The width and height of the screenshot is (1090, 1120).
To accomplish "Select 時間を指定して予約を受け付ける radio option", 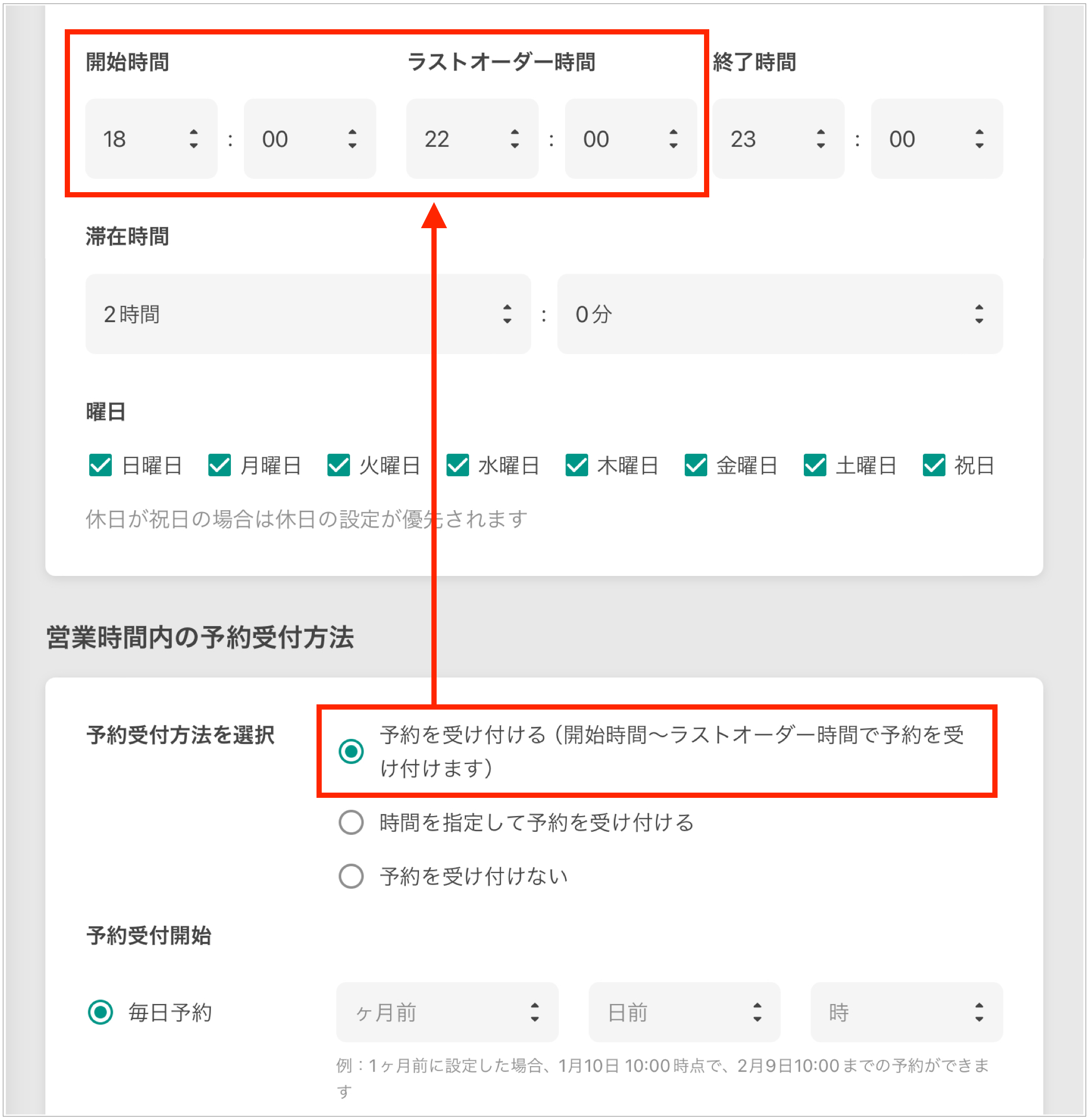I will click(x=351, y=823).
